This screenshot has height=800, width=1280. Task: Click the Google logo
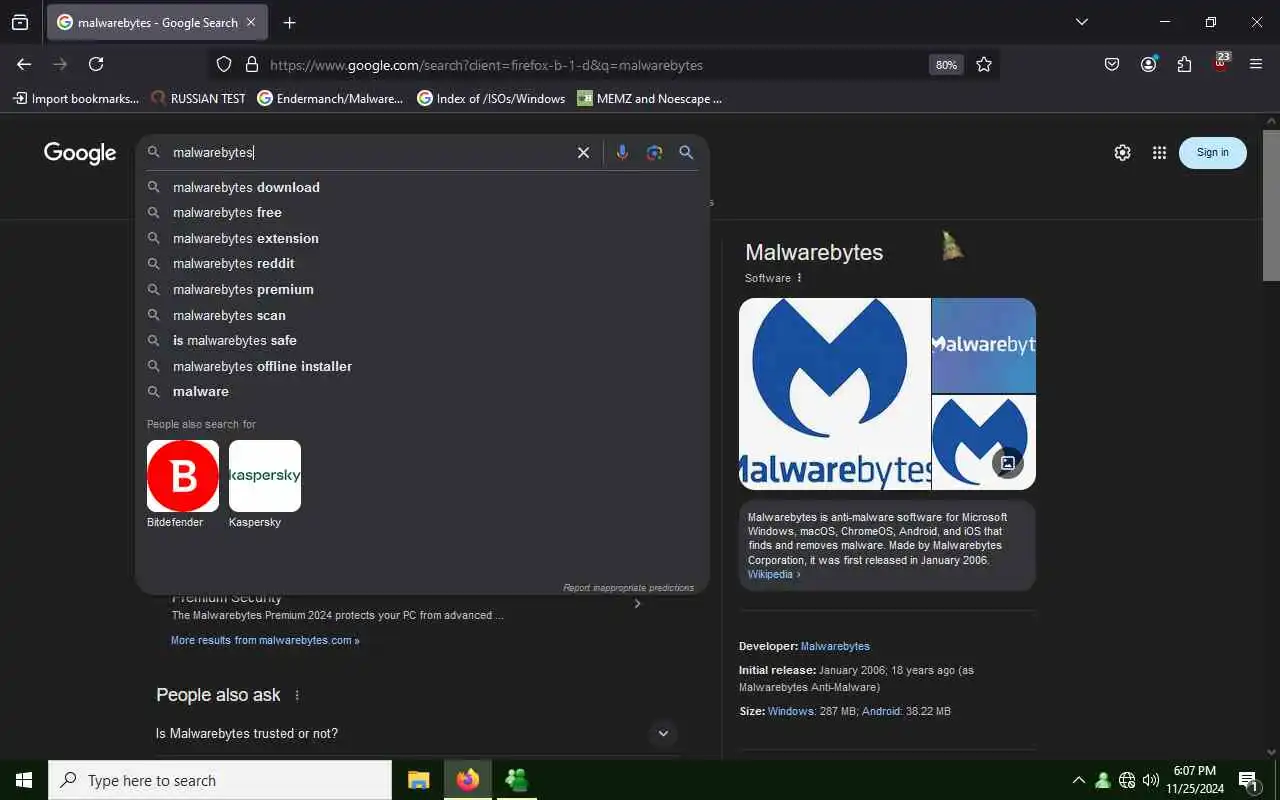click(80, 153)
